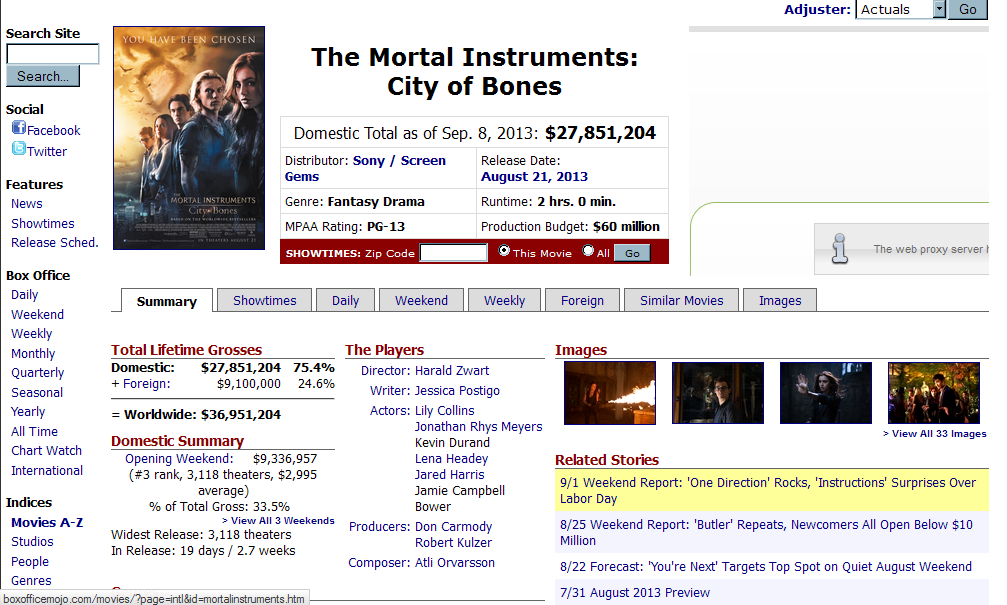
Task: Open the movie poster image
Action: (x=189, y=138)
